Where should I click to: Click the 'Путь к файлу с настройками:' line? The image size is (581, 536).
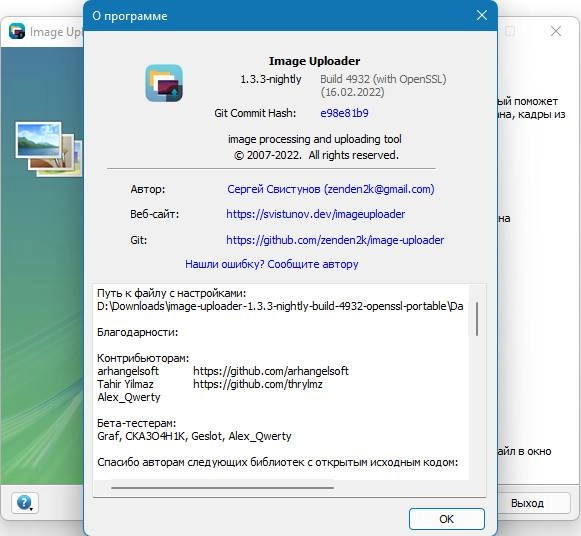[x=172, y=293]
